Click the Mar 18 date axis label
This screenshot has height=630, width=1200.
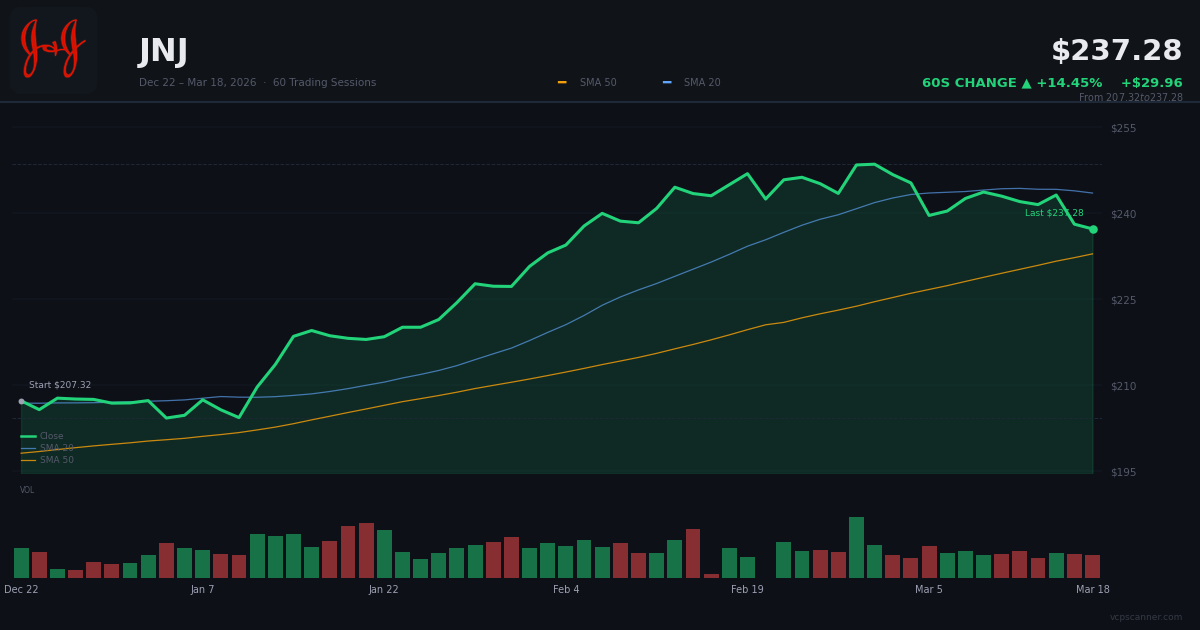[1093, 590]
